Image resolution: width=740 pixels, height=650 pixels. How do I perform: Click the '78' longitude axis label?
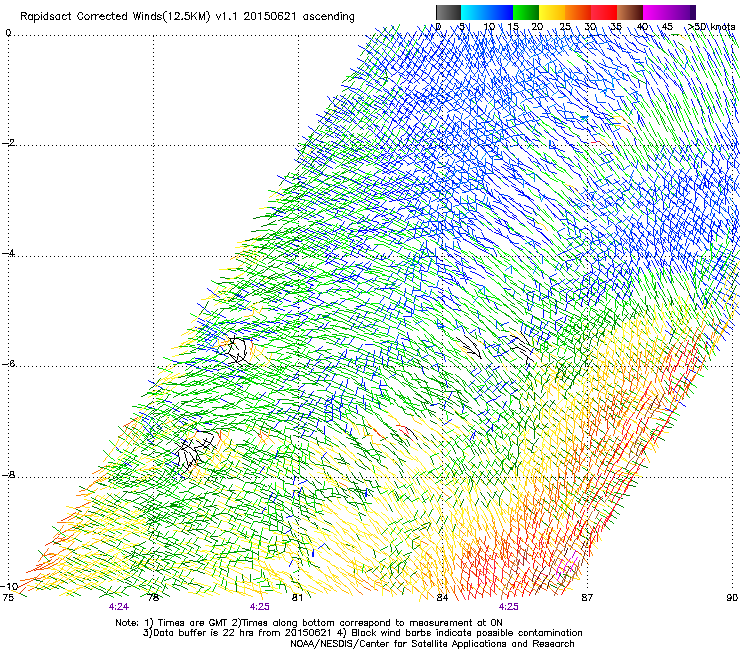pyautogui.click(x=153, y=598)
